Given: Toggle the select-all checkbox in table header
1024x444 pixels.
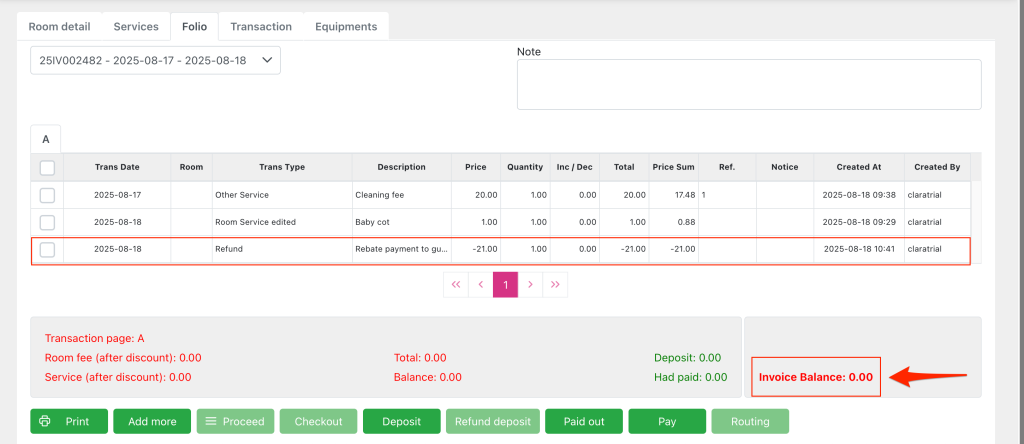Looking at the screenshot, I should pyautogui.click(x=47, y=167).
